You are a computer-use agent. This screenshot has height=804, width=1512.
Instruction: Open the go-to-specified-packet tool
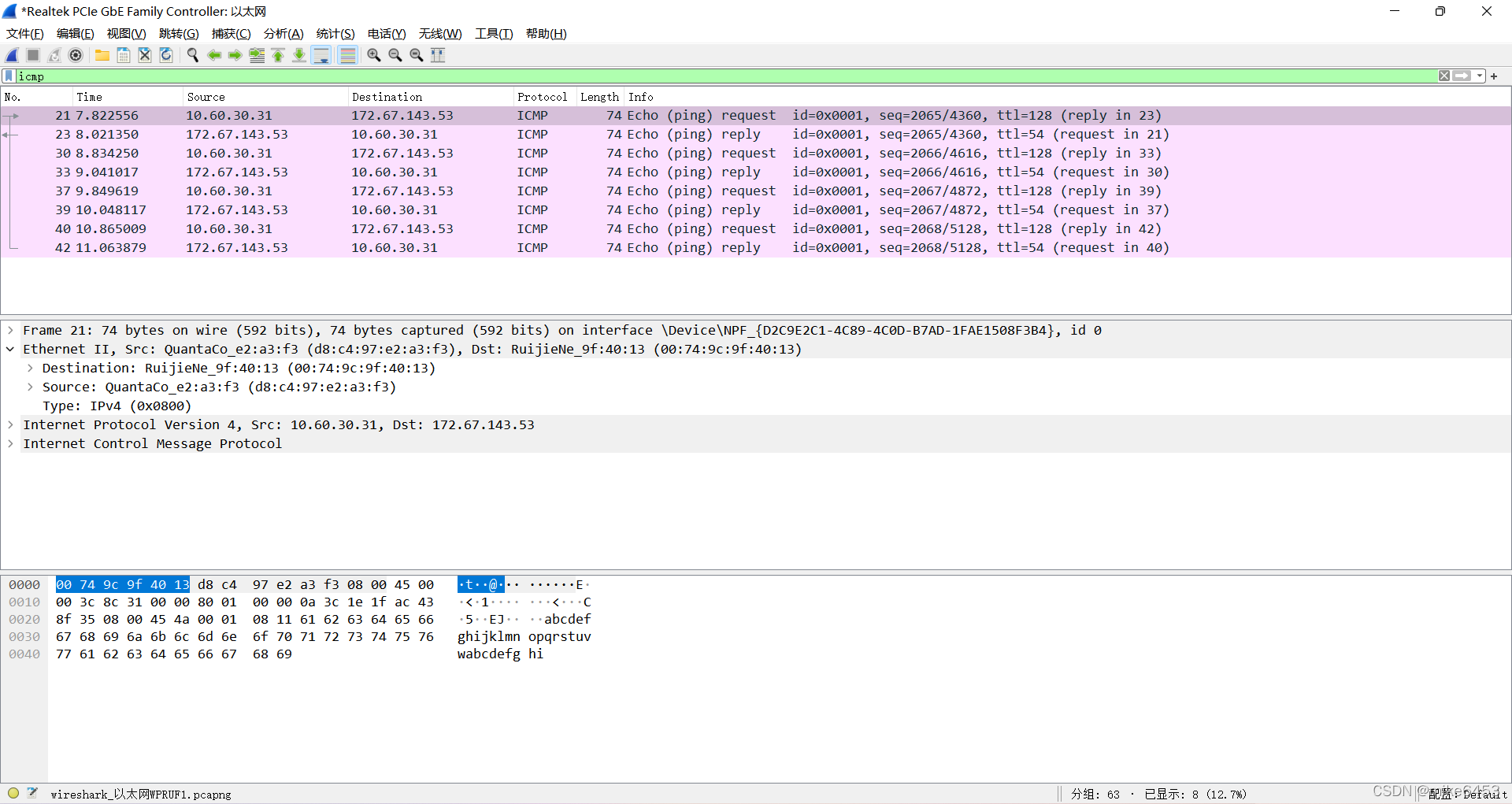pos(257,55)
